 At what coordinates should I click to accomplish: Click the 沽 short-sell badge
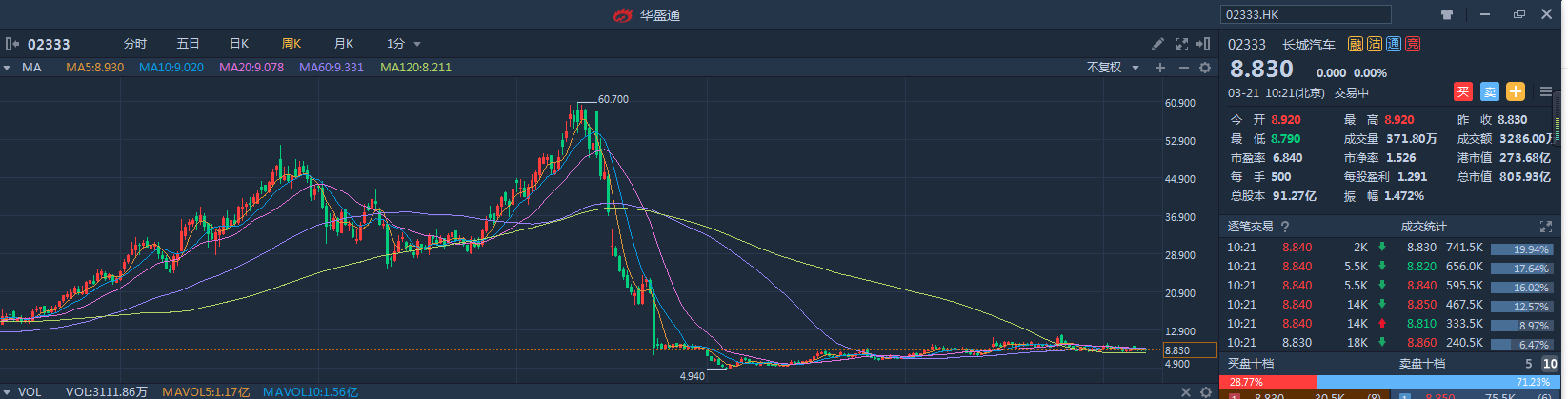(1375, 44)
